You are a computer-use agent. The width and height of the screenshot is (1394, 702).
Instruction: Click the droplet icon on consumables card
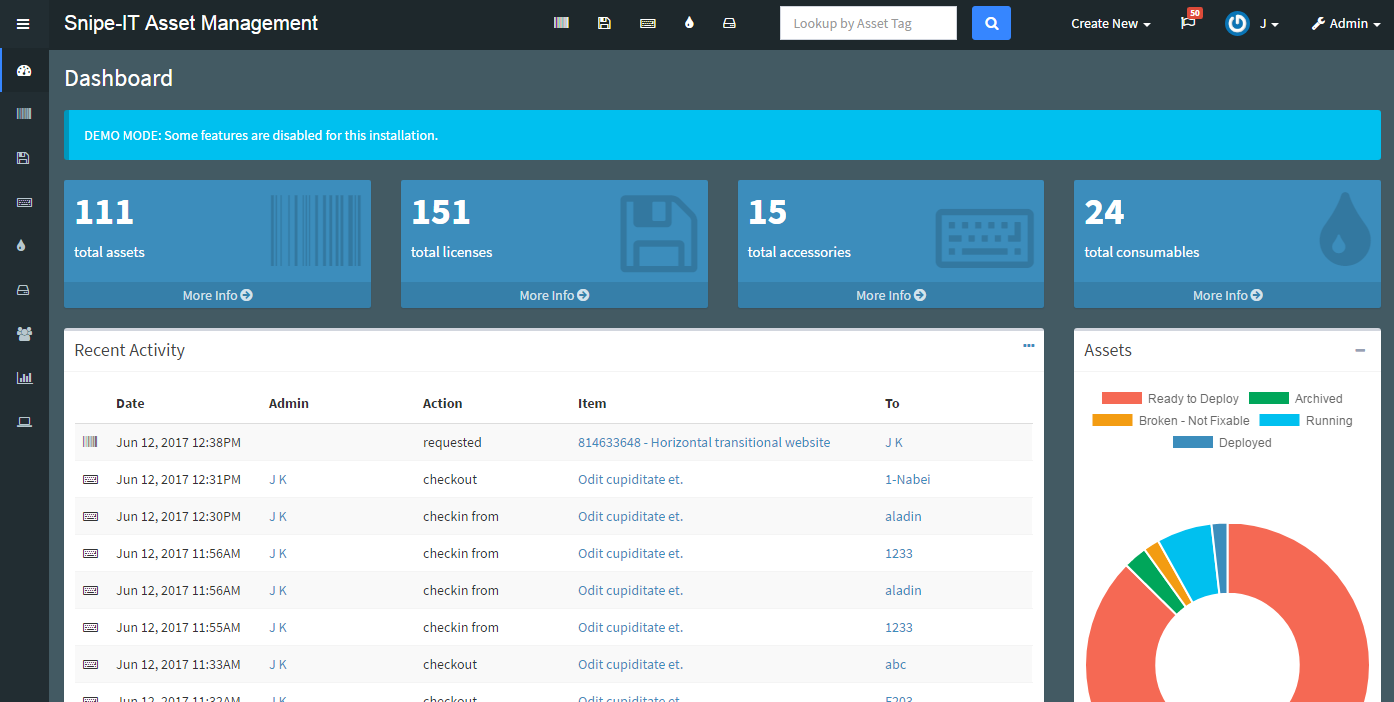[x=1345, y=229]
